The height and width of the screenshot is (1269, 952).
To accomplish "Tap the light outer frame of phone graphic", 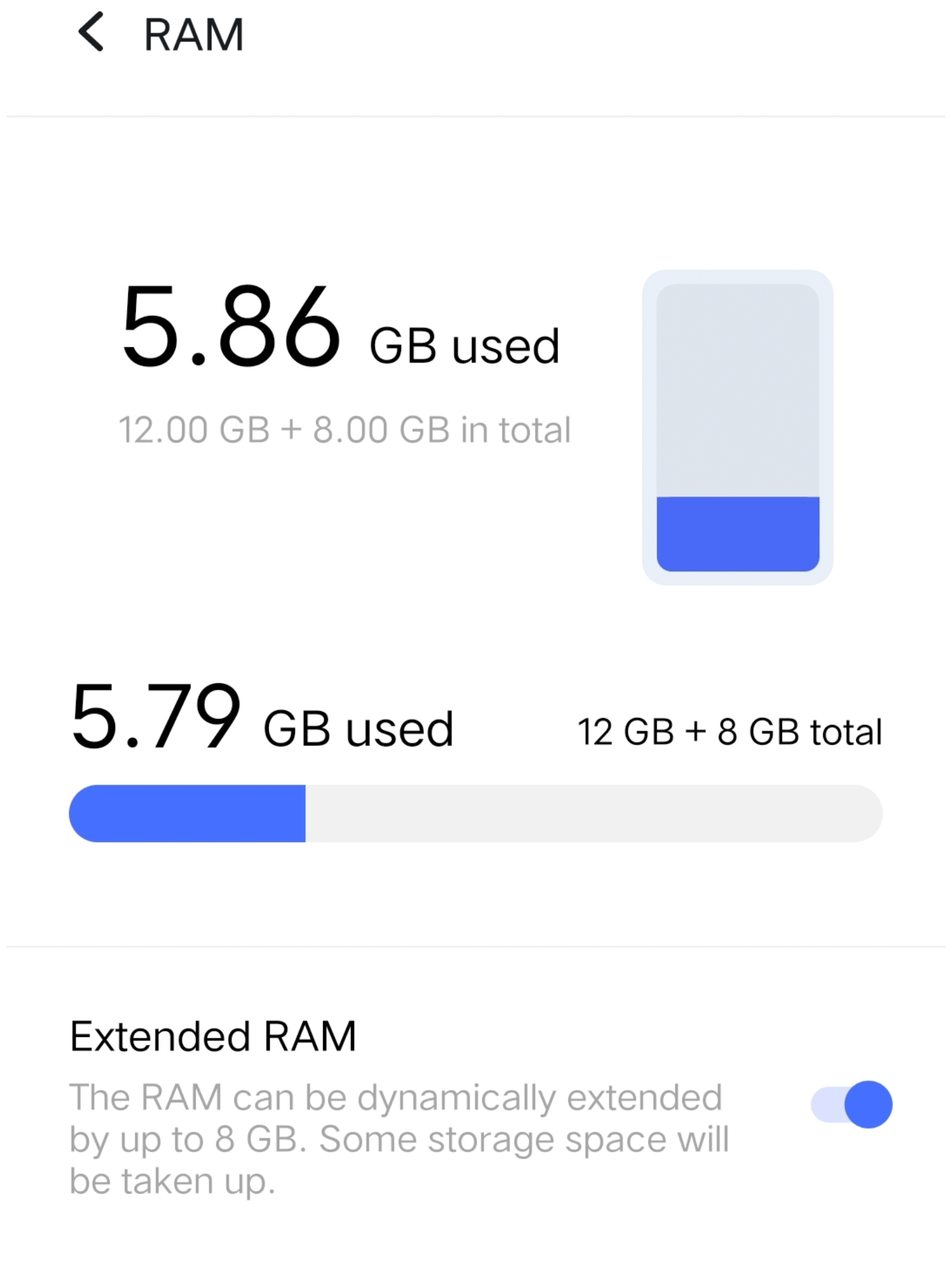I will (x=649, y=427).
